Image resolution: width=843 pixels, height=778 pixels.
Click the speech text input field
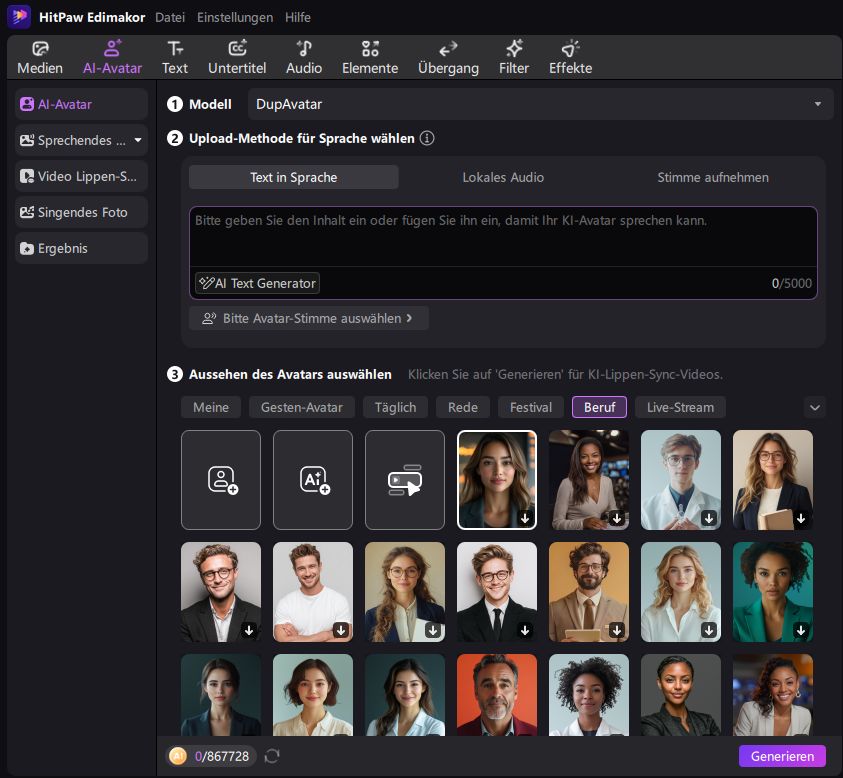[x=503, y=236]
